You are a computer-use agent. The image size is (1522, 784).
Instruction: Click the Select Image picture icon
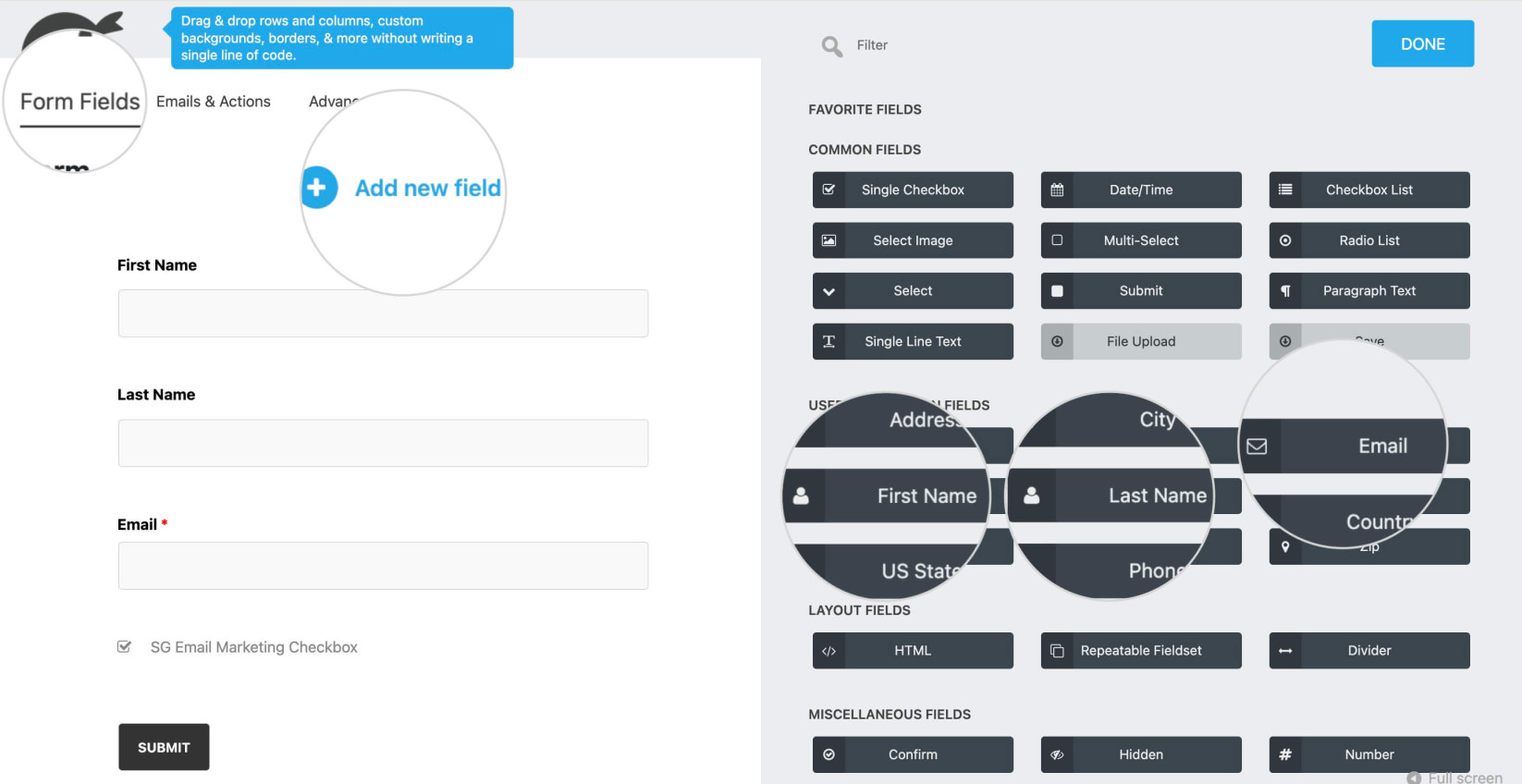coord(829,240)
